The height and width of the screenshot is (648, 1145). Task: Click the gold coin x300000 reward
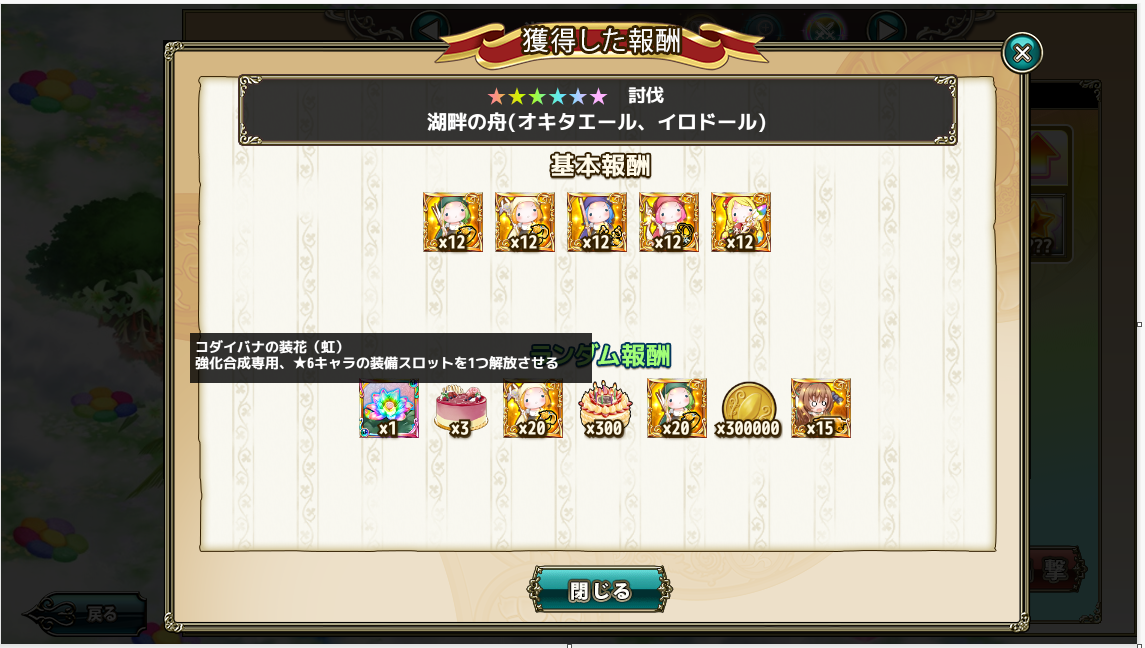pyautogui.click(x=748, y=410)
